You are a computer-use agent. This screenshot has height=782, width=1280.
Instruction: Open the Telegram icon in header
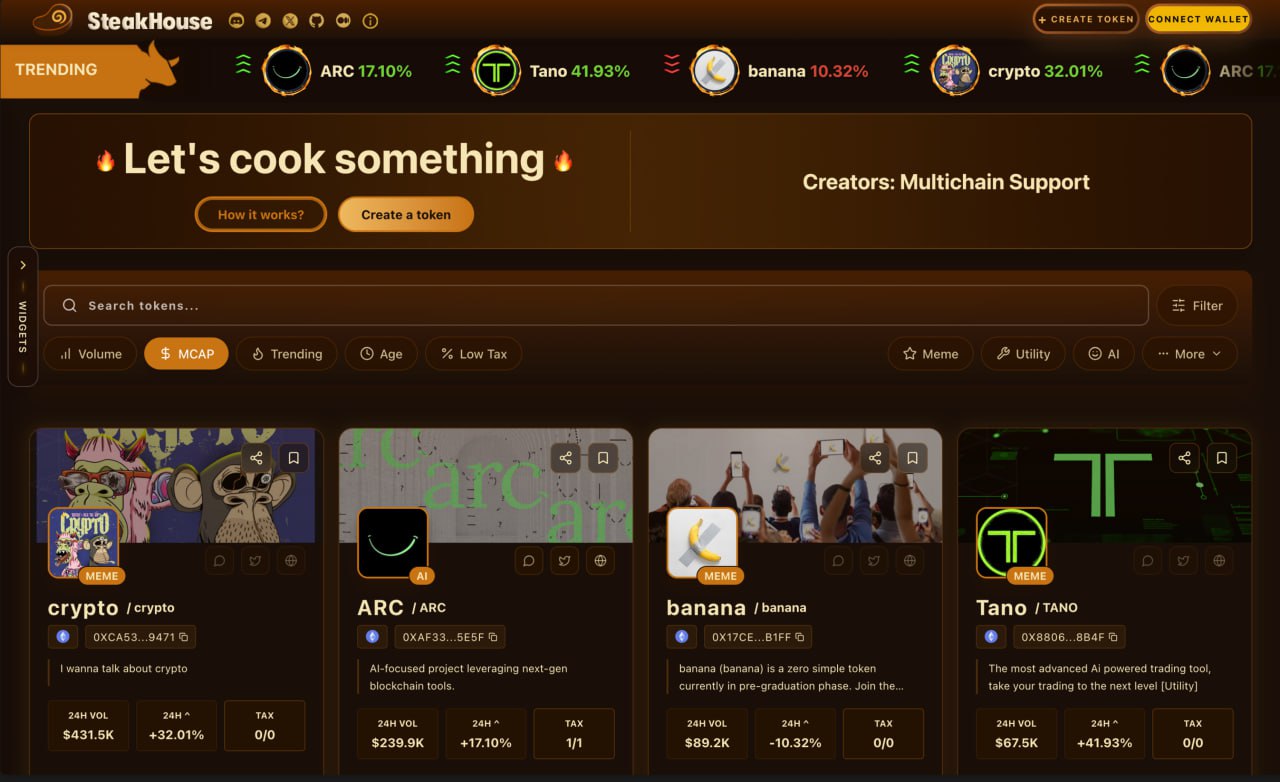(x=263, y=20)
